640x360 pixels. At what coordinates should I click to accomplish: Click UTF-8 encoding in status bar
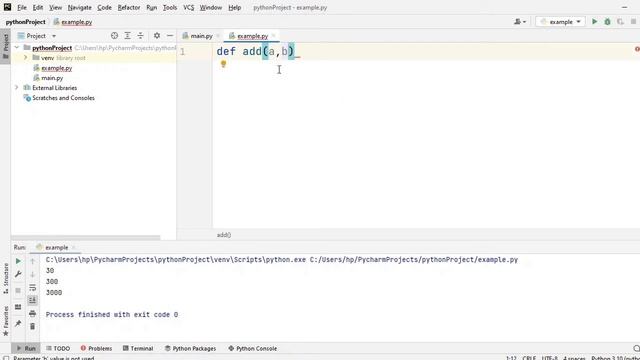pos(549,358)
